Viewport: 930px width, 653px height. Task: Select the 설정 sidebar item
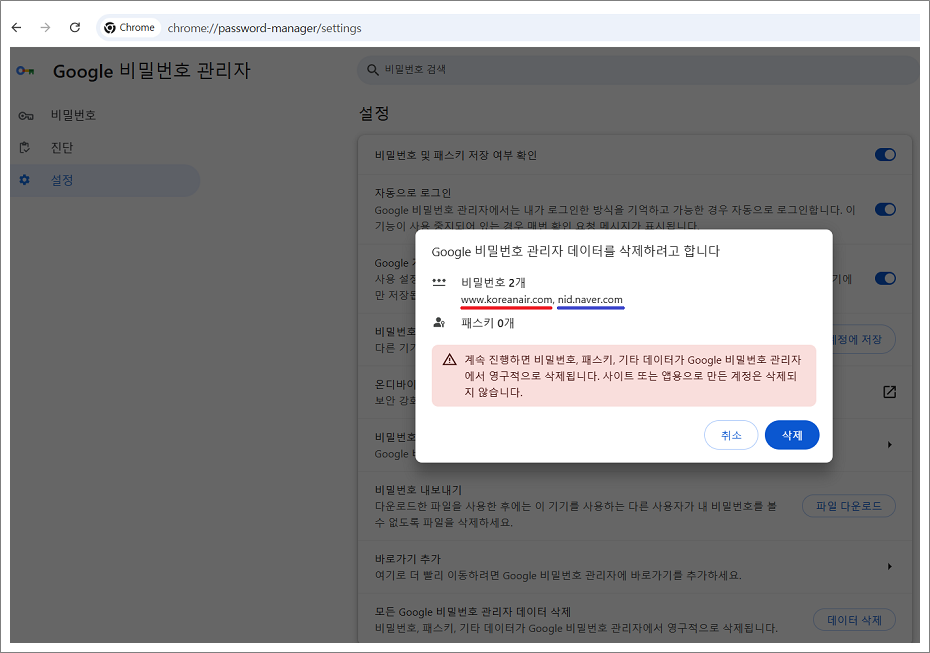[x=105, y=180]
